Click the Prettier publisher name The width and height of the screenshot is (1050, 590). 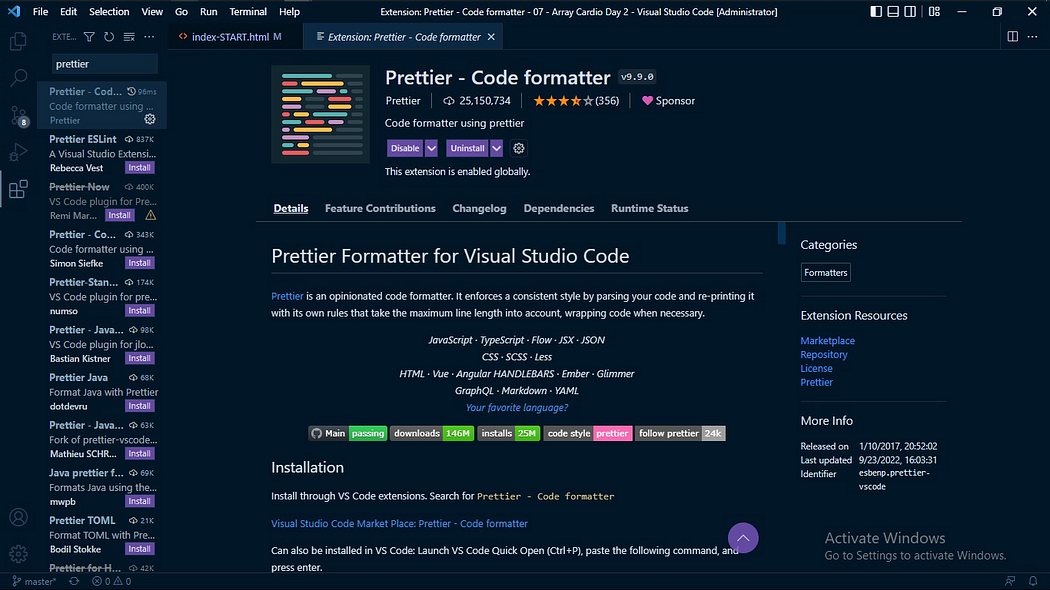click(402, 100)
